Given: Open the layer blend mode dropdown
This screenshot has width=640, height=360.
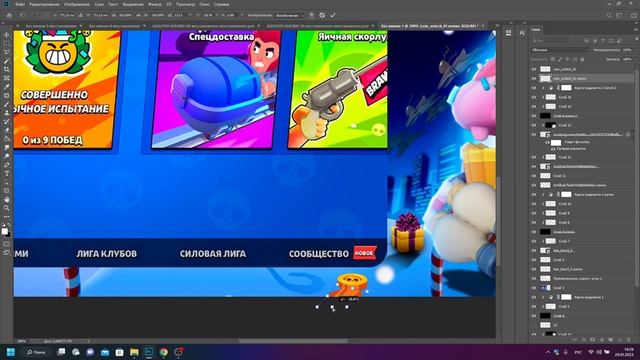Looking at the screenshot, I should coord(561,50).
